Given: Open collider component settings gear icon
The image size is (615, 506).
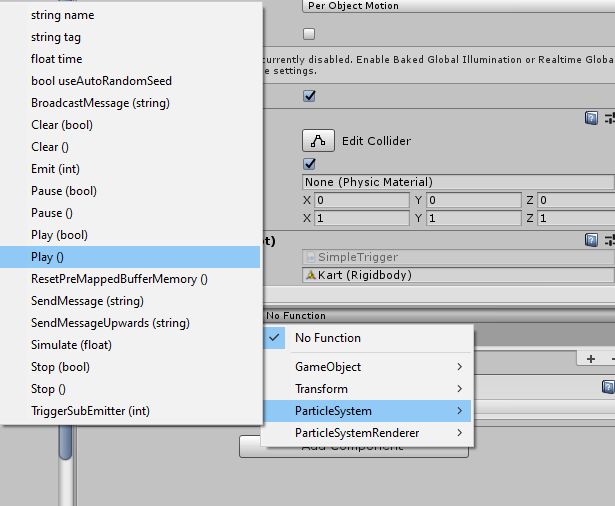Looking at the screenshot, I should 610,118.
